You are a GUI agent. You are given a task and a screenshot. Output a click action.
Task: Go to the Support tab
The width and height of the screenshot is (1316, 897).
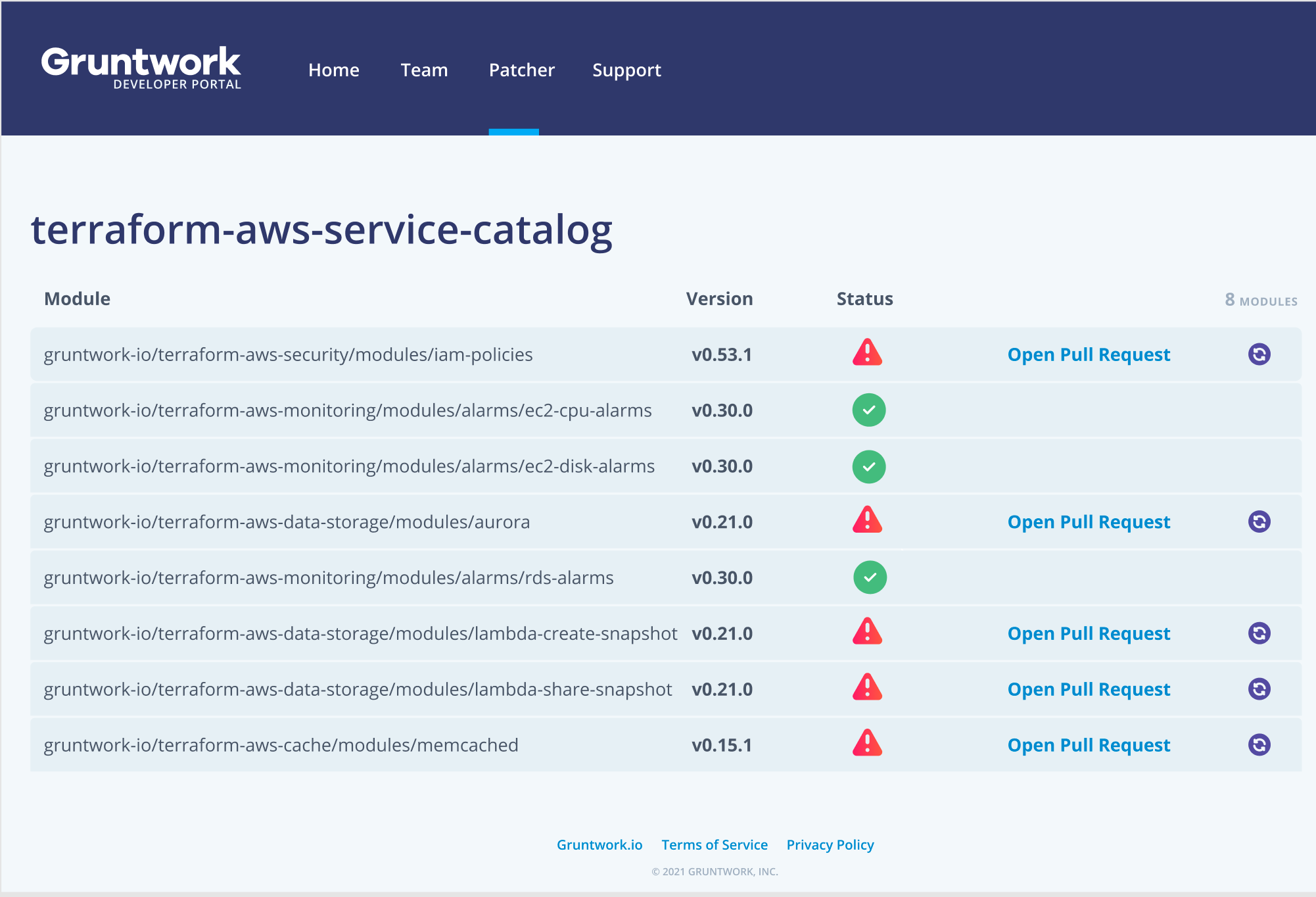point(626,70)
